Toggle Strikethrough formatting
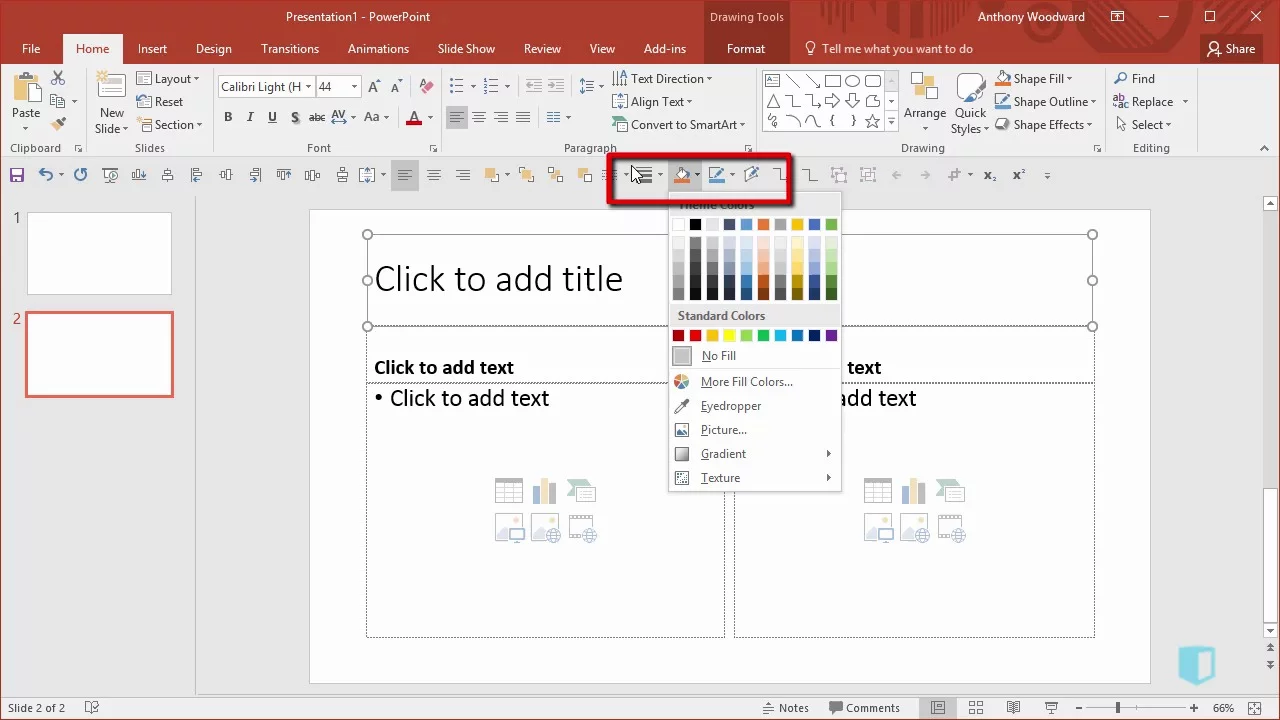Viewport: 1280px width, 720px height. tap(317, 118)
